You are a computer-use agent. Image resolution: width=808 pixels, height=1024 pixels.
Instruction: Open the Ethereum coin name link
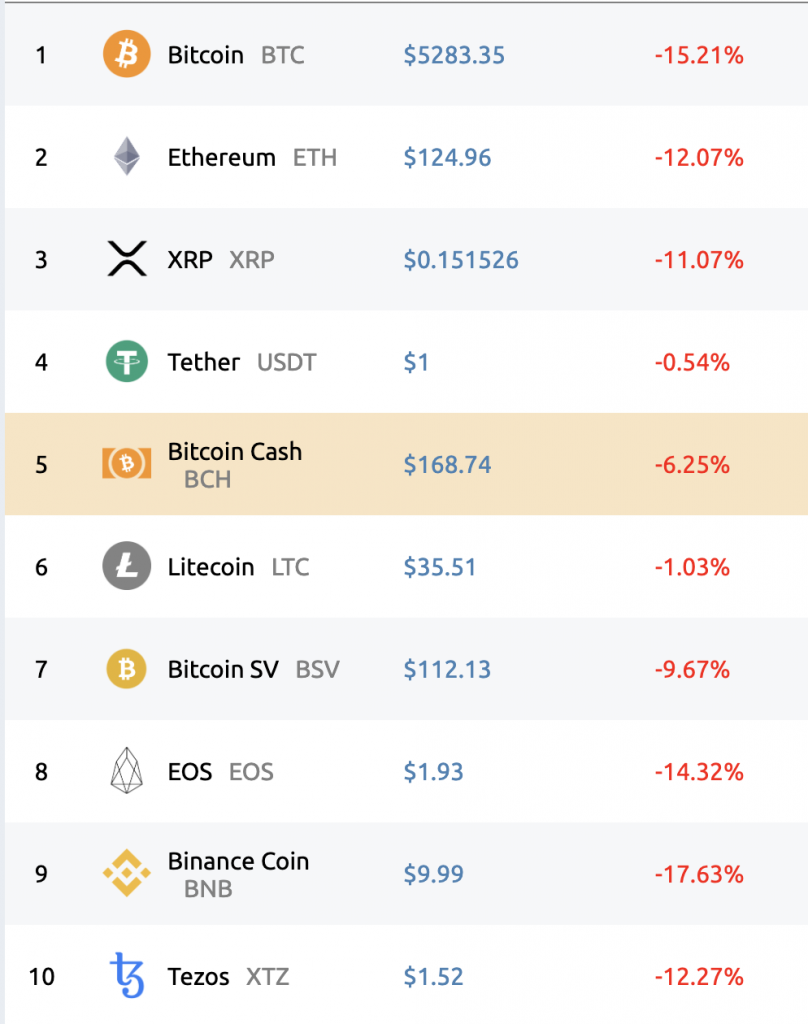click(x=222, y=157)
